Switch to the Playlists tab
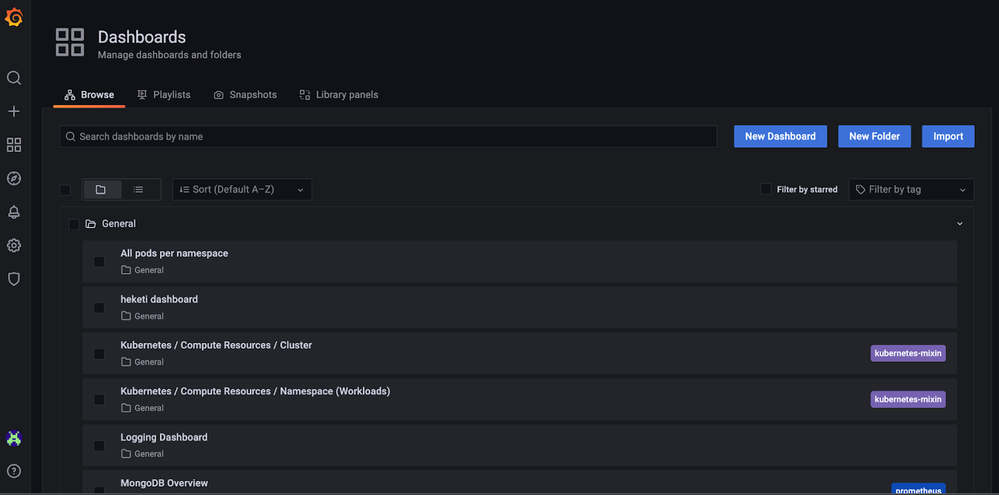This screenshot has height=495, width=999. click(x=163, y=95)
